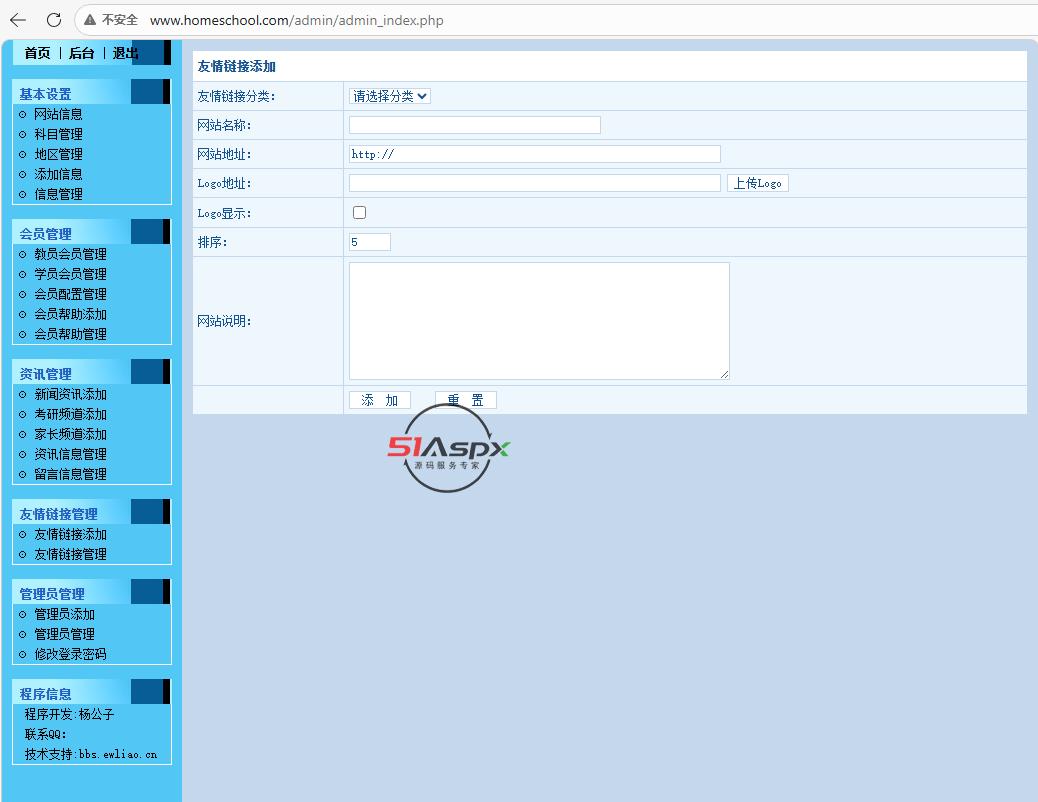Open the 信息管理 sidebar link
The image size is (1038, 802).
(x=58, y=194)
